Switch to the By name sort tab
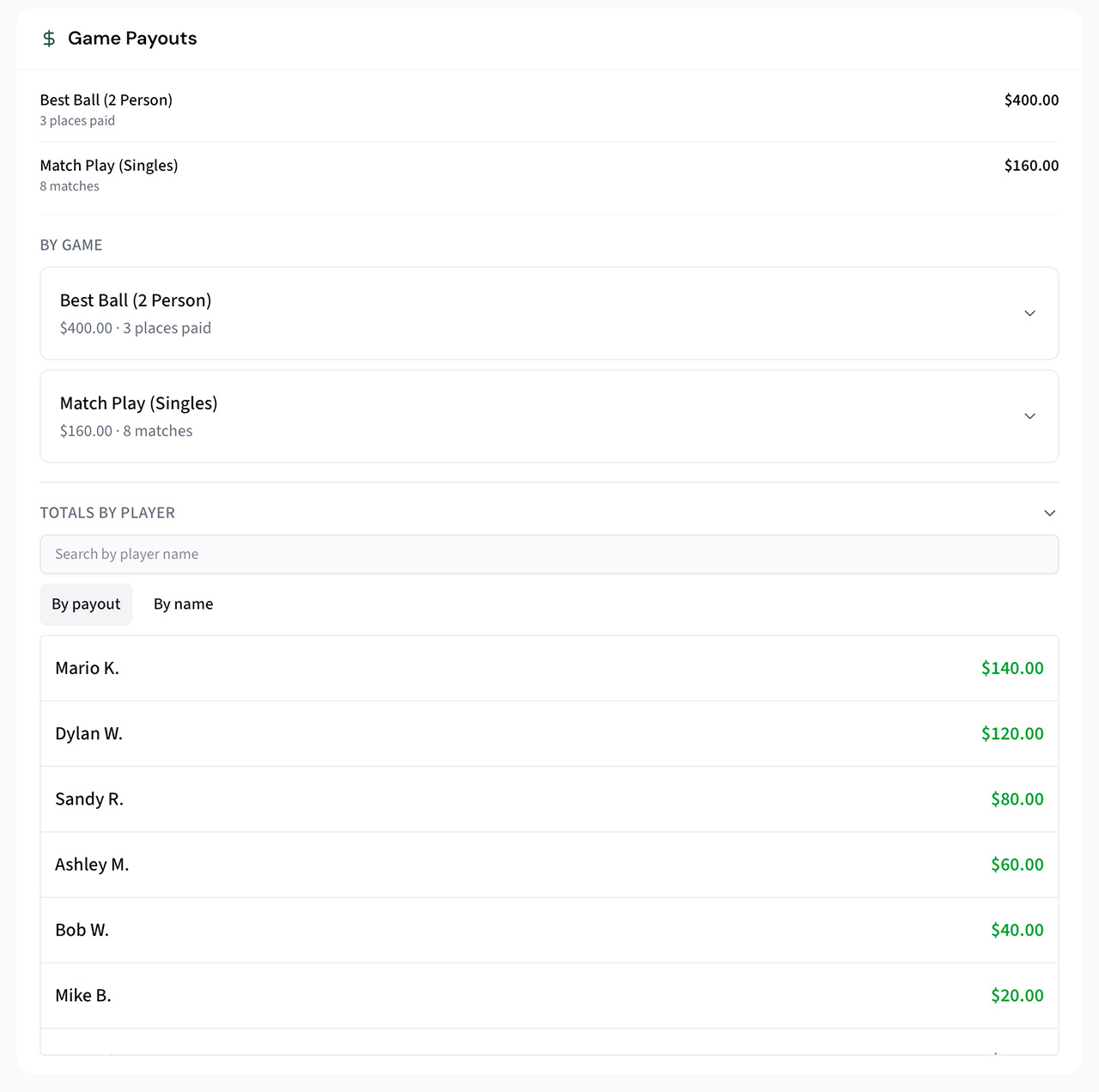 point(183,604)
